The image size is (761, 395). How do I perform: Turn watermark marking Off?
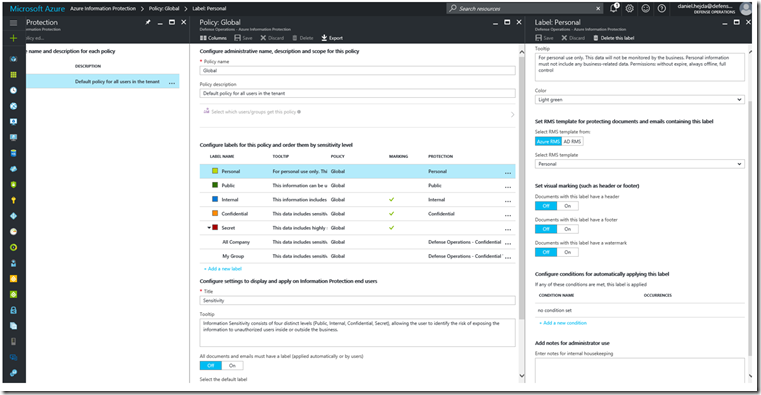(x=546, y=252)
